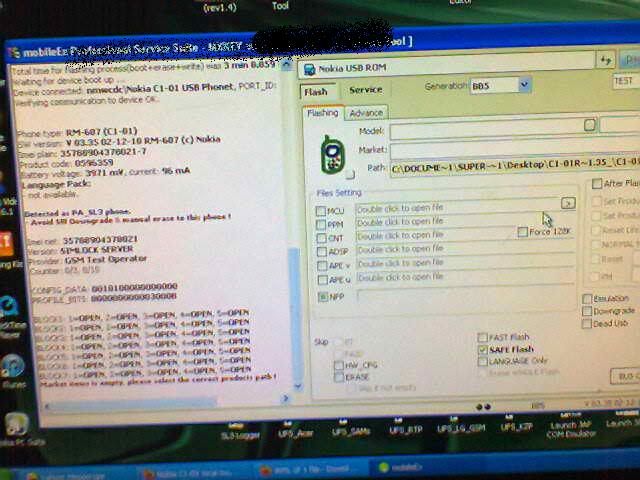640x480 pixels.
Task: Tick the ERASE skip checkbox
Action: 338,377
